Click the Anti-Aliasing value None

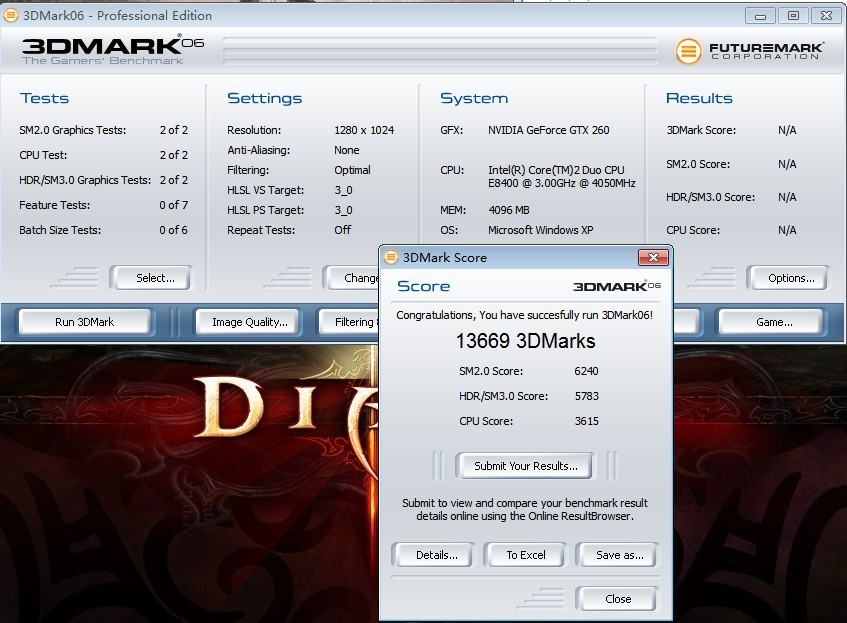346,150
